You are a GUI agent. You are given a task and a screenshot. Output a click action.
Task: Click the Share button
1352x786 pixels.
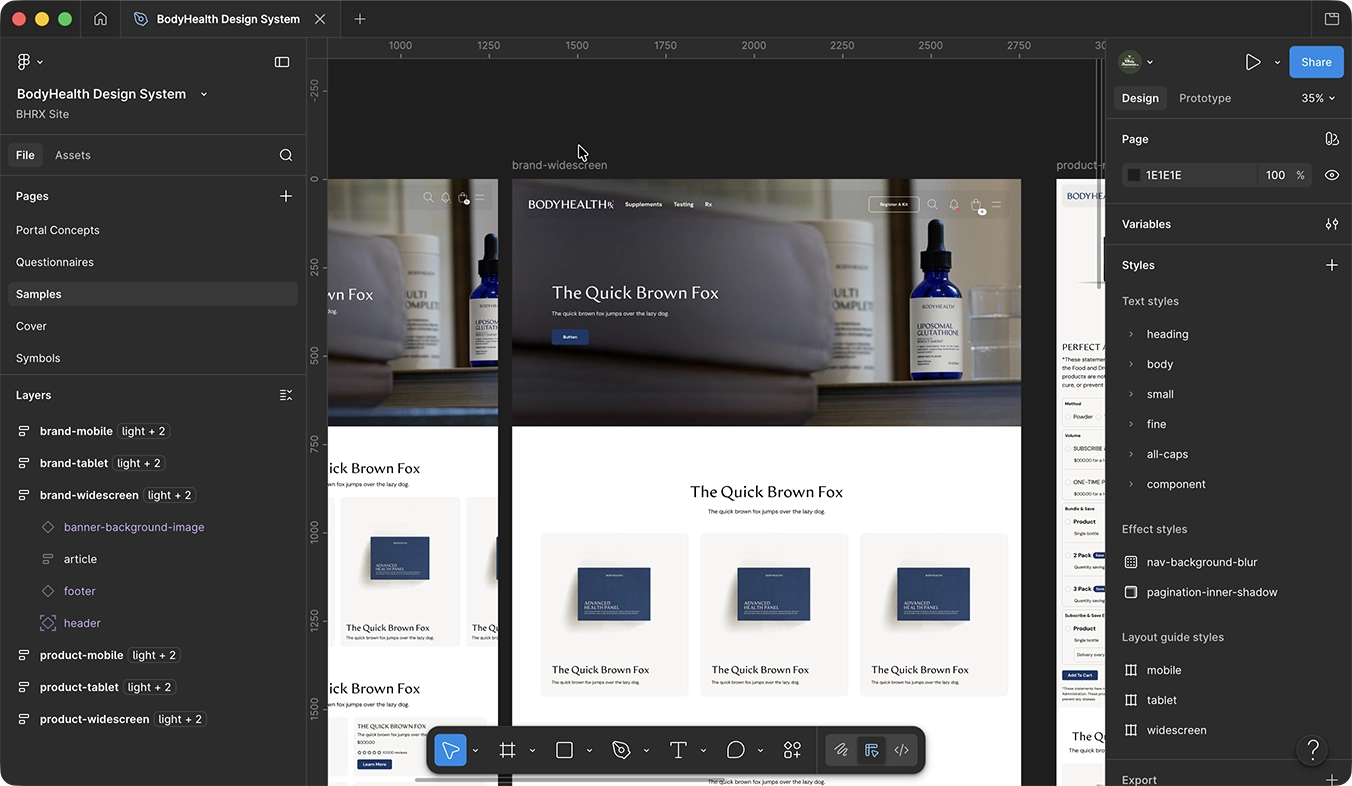coord(1316,62)
